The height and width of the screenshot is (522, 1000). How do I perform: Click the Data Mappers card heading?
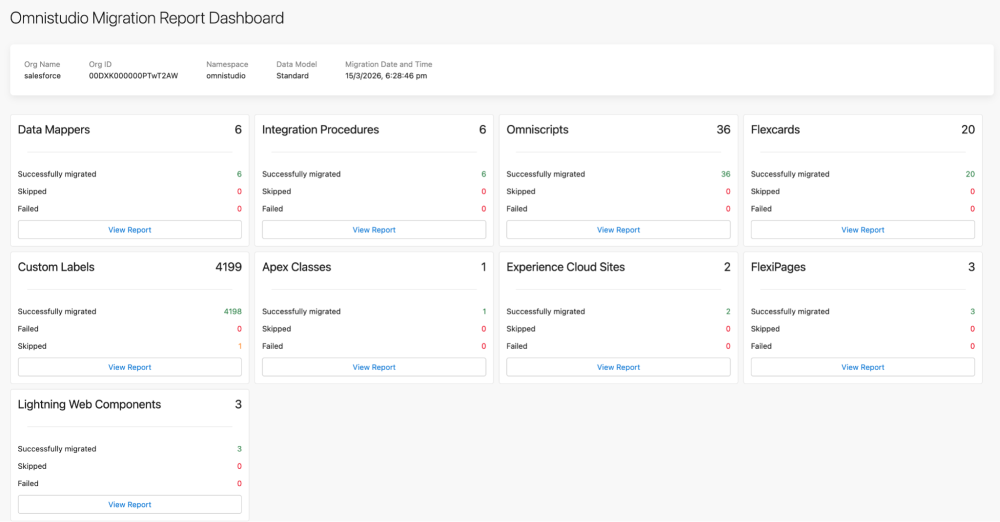54,130
